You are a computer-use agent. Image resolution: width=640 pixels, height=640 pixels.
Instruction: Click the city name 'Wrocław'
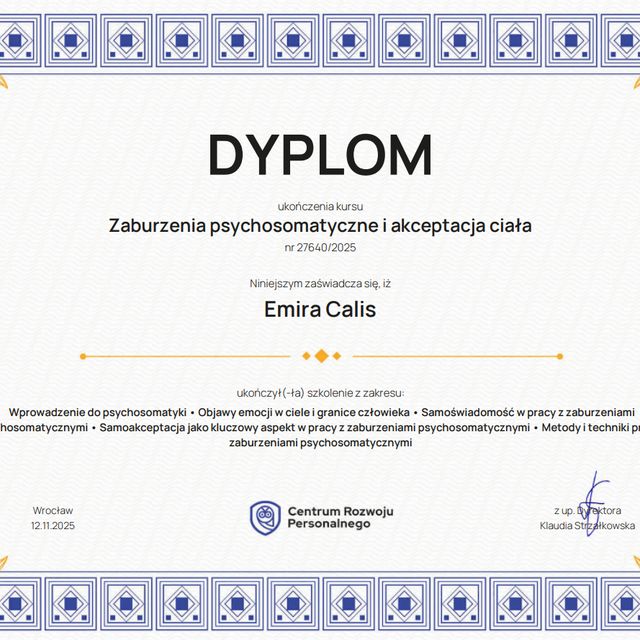pyautogui.click(x=53, y=511)
